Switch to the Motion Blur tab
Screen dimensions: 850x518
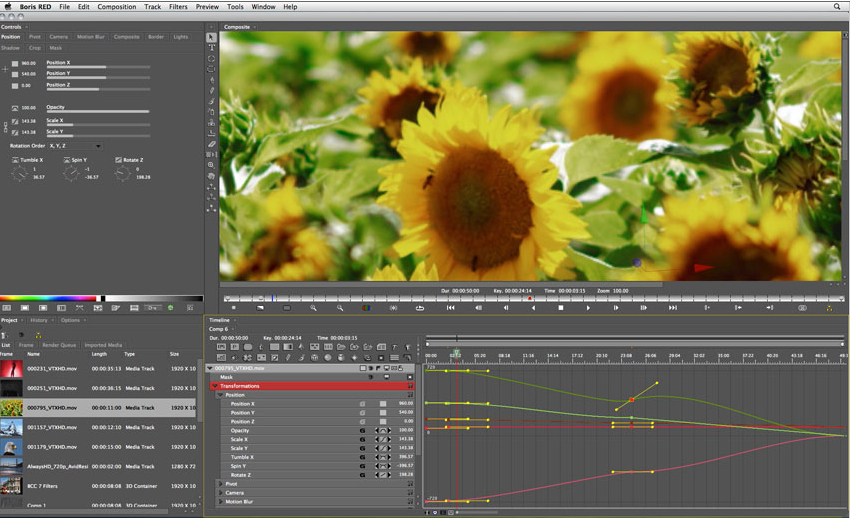91,37
